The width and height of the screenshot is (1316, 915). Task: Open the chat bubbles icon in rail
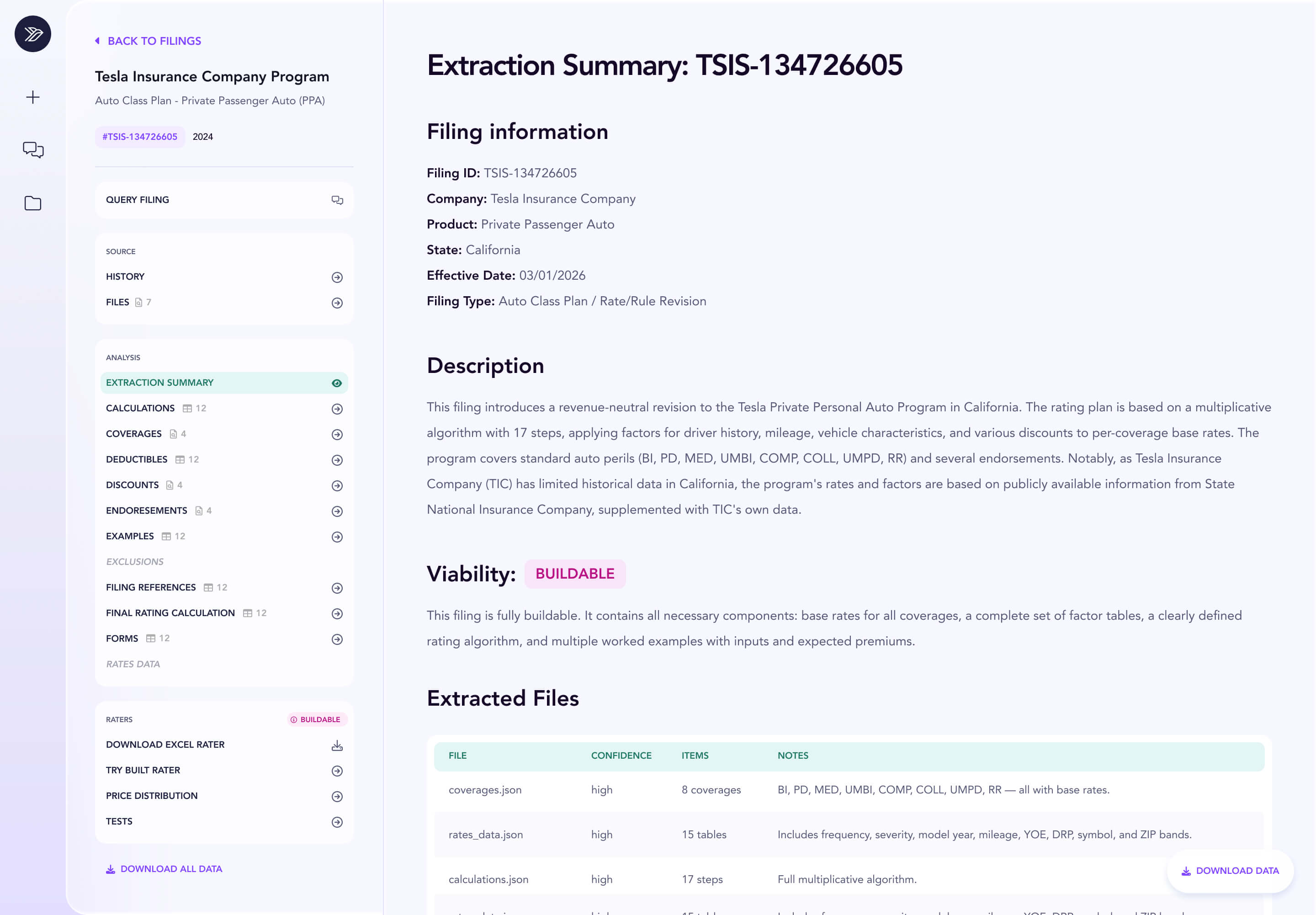point(32,149)
